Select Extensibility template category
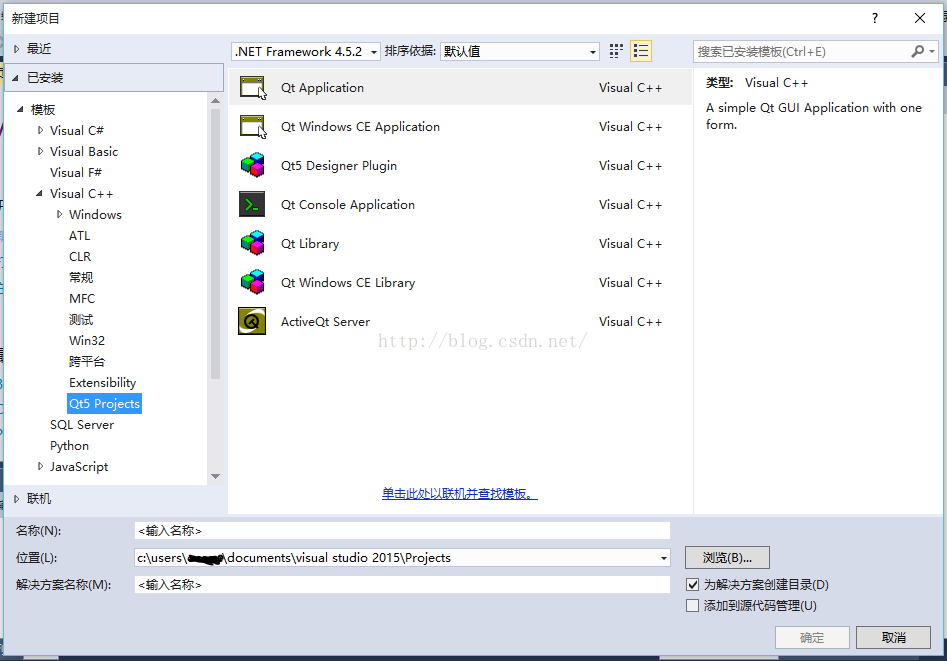Viewport: 947px width, 661px height. click(103, 382)
